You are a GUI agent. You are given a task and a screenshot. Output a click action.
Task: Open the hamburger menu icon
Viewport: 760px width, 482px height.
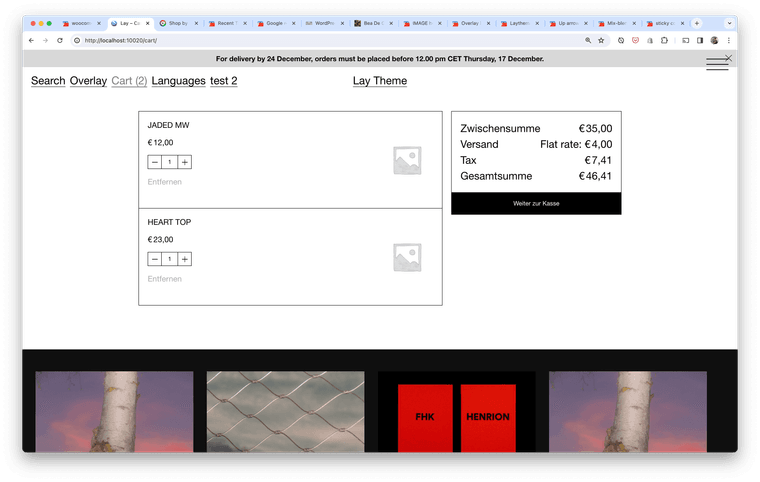716,65
